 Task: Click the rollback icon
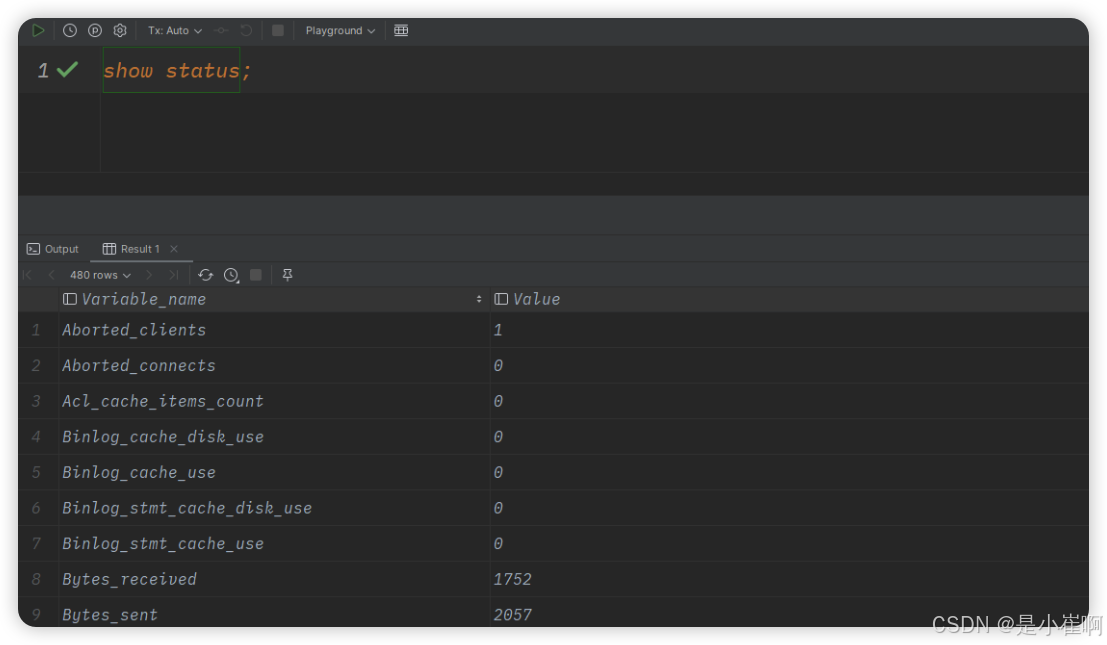point(246,30)
